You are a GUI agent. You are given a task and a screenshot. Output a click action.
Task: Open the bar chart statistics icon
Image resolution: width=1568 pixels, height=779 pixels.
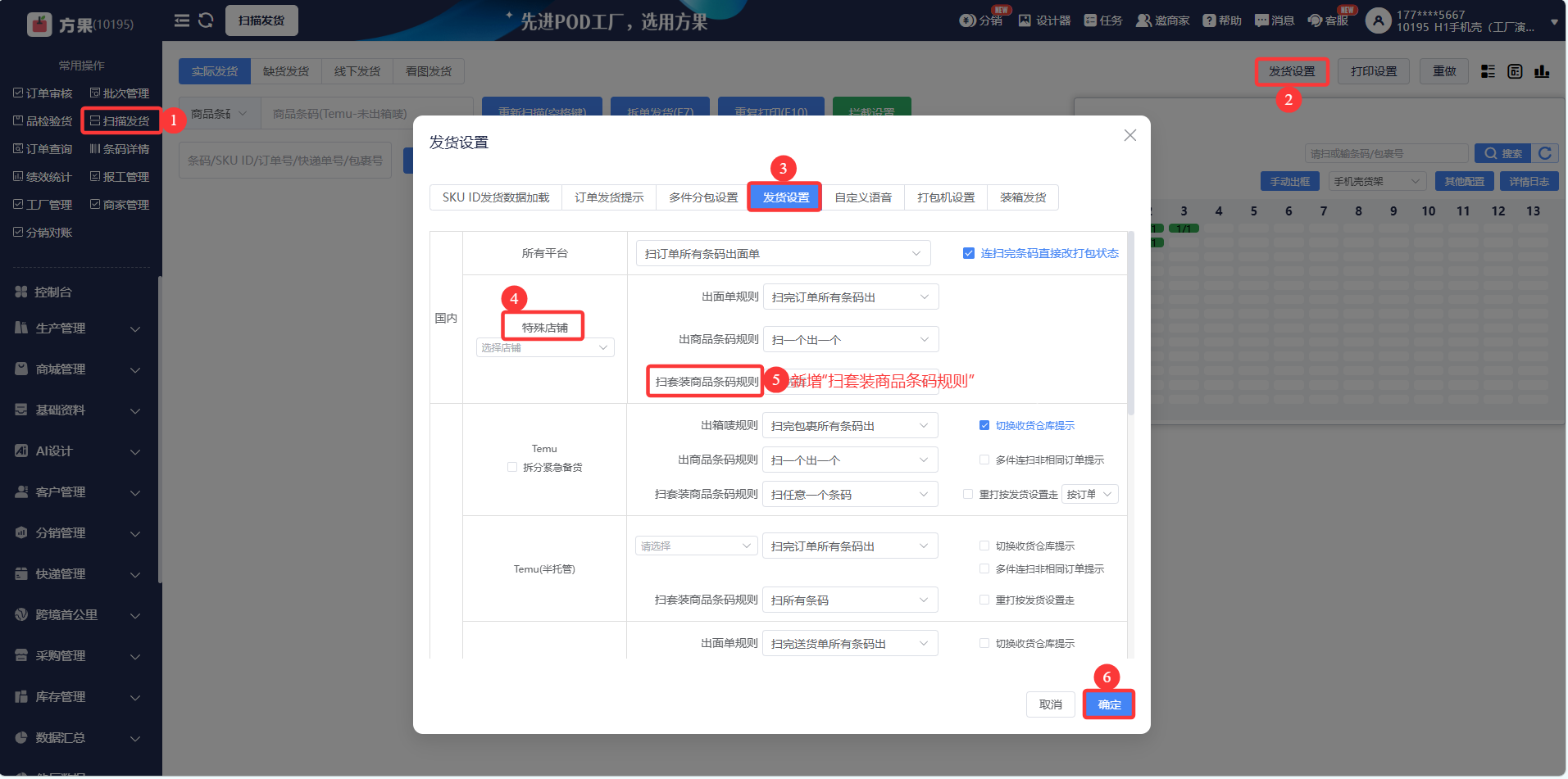1542,71
